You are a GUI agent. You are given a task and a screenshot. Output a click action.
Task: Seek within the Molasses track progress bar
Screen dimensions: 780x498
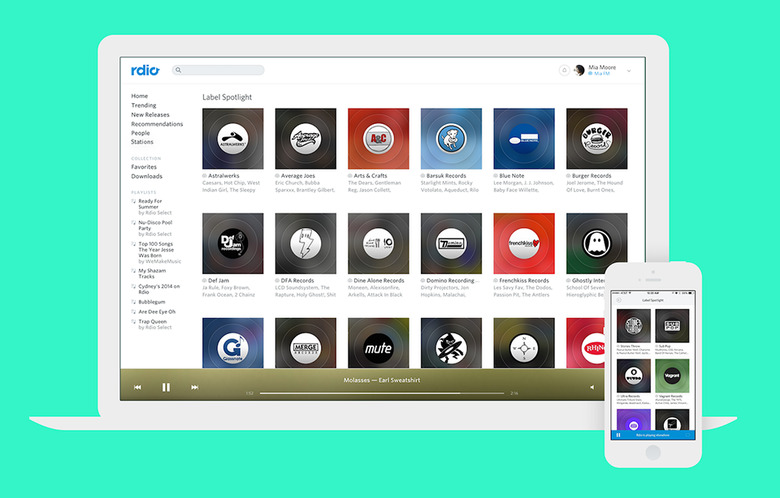(x=380, y=393)
